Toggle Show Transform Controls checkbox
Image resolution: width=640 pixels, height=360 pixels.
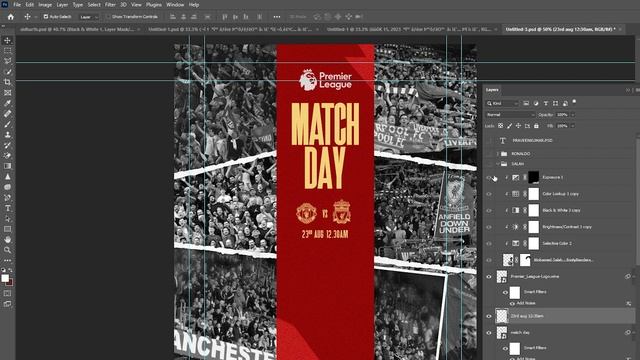pos(108,17)
